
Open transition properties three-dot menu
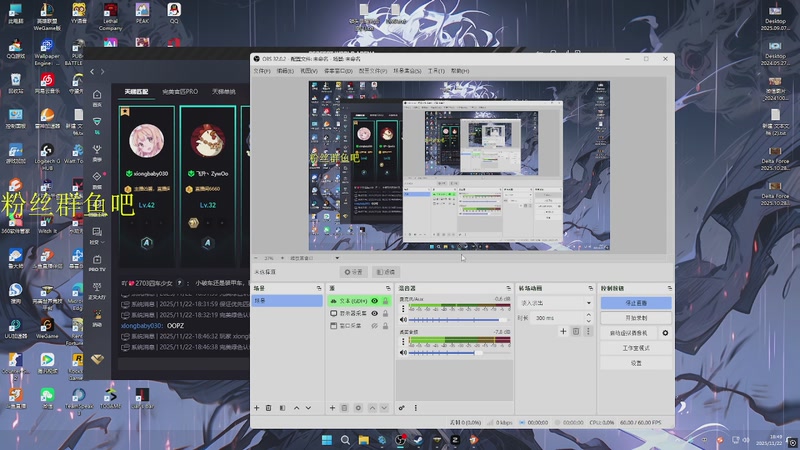click(588, 331)
